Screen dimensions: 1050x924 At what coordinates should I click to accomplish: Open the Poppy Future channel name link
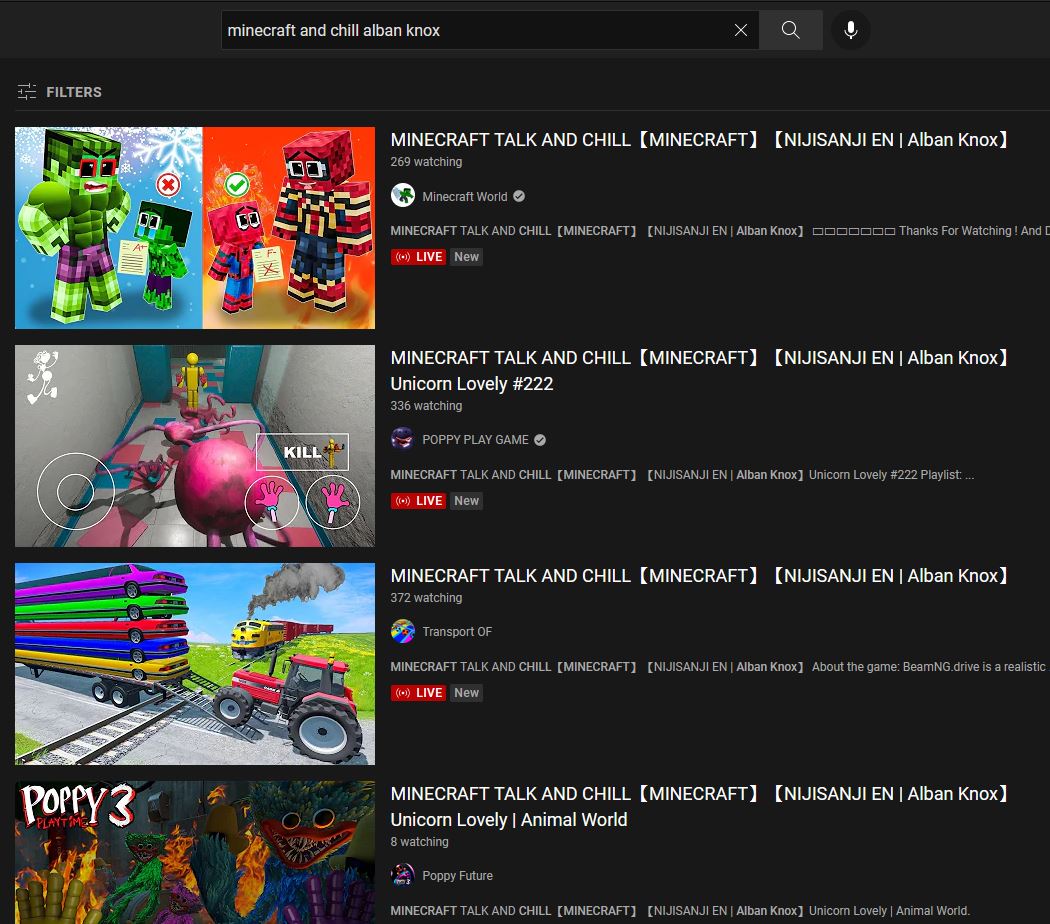[x=457, y=875]
